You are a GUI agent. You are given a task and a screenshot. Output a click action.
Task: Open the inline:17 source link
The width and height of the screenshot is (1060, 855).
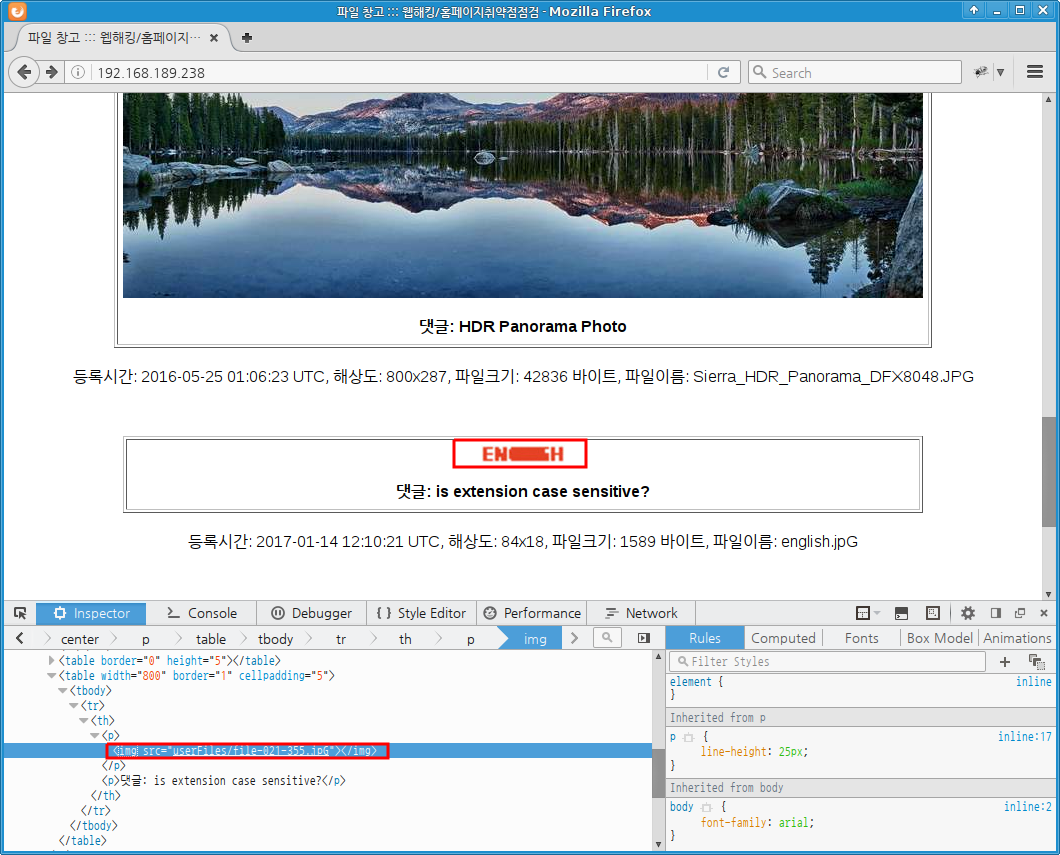tap(1024, 737)
